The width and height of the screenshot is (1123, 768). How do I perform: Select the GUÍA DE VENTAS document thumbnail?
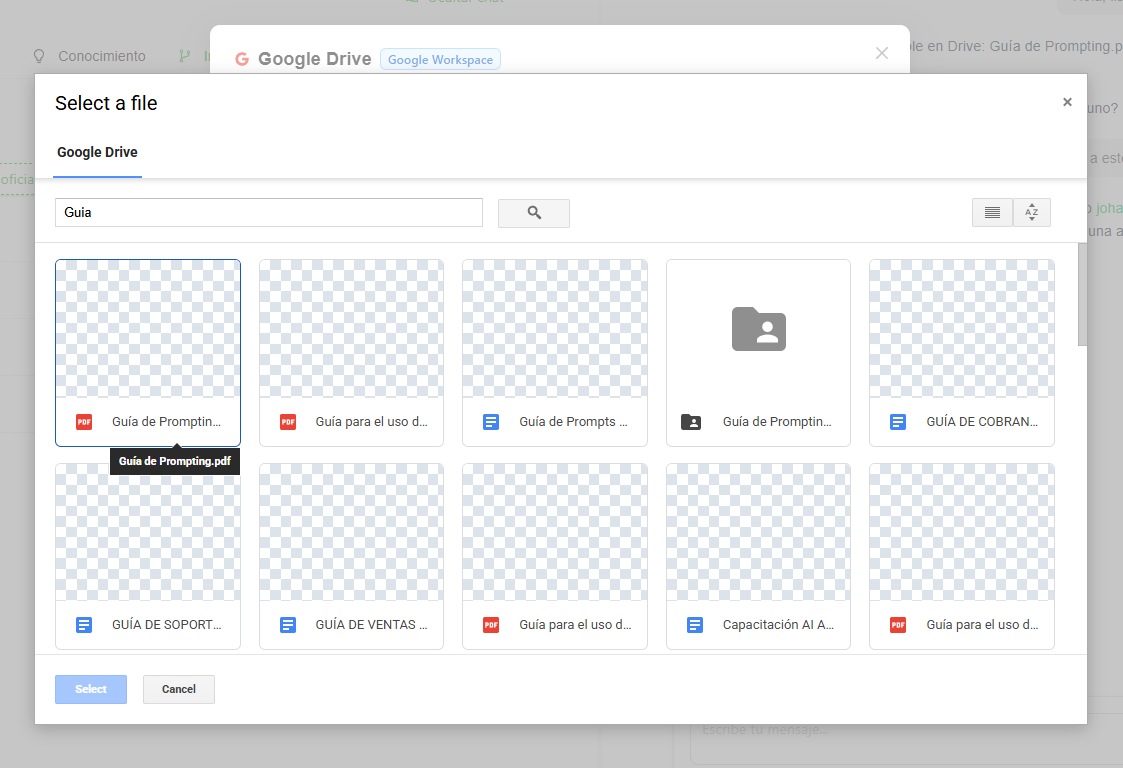pos(351,532)
